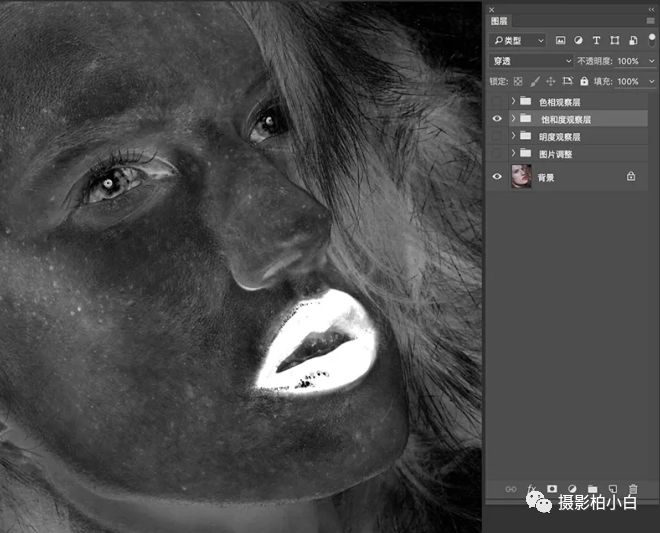
Task: Click the type layer filter icon
Action: (597, 41)
